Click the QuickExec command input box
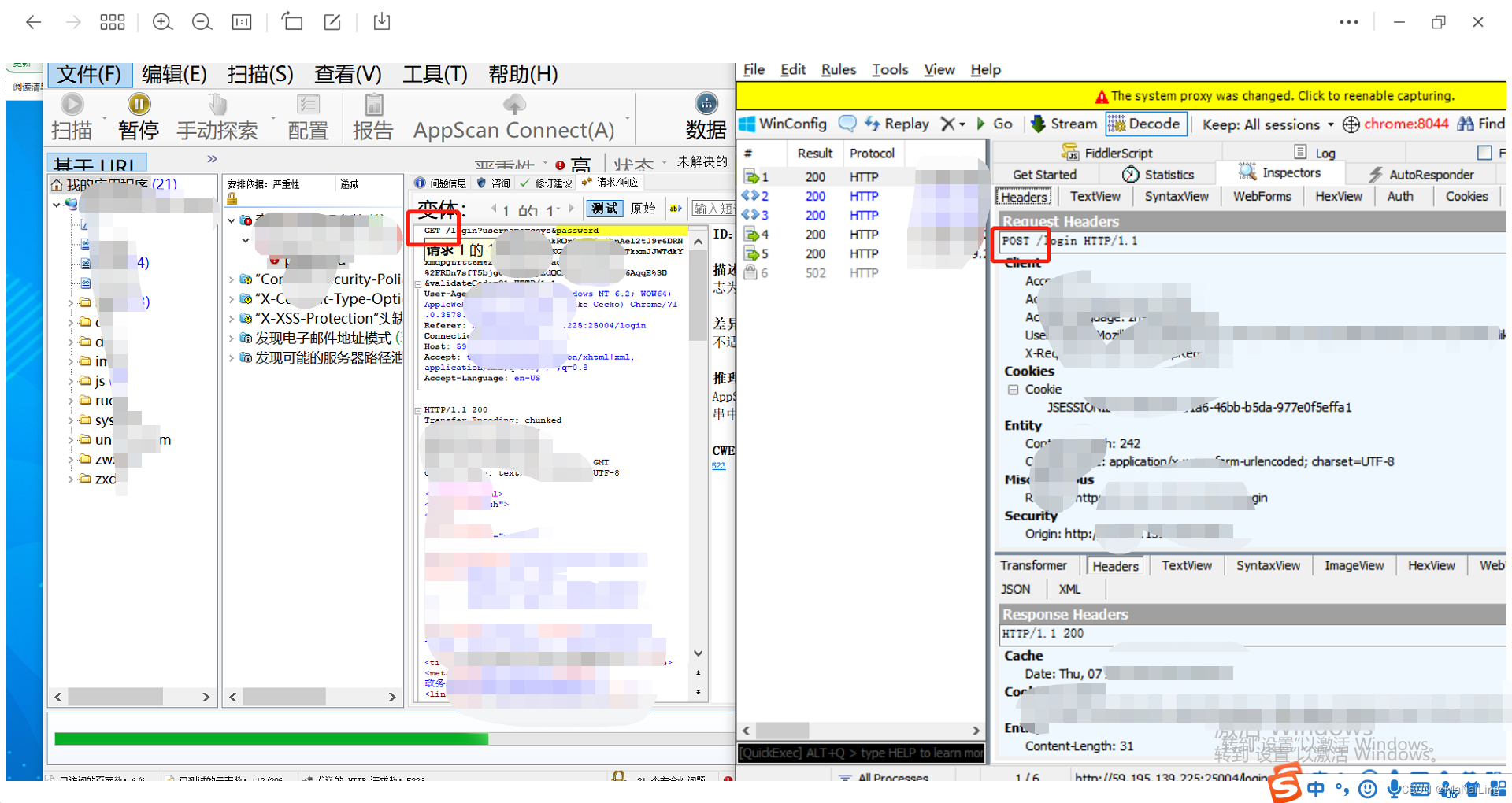 (x=861, y=753)
